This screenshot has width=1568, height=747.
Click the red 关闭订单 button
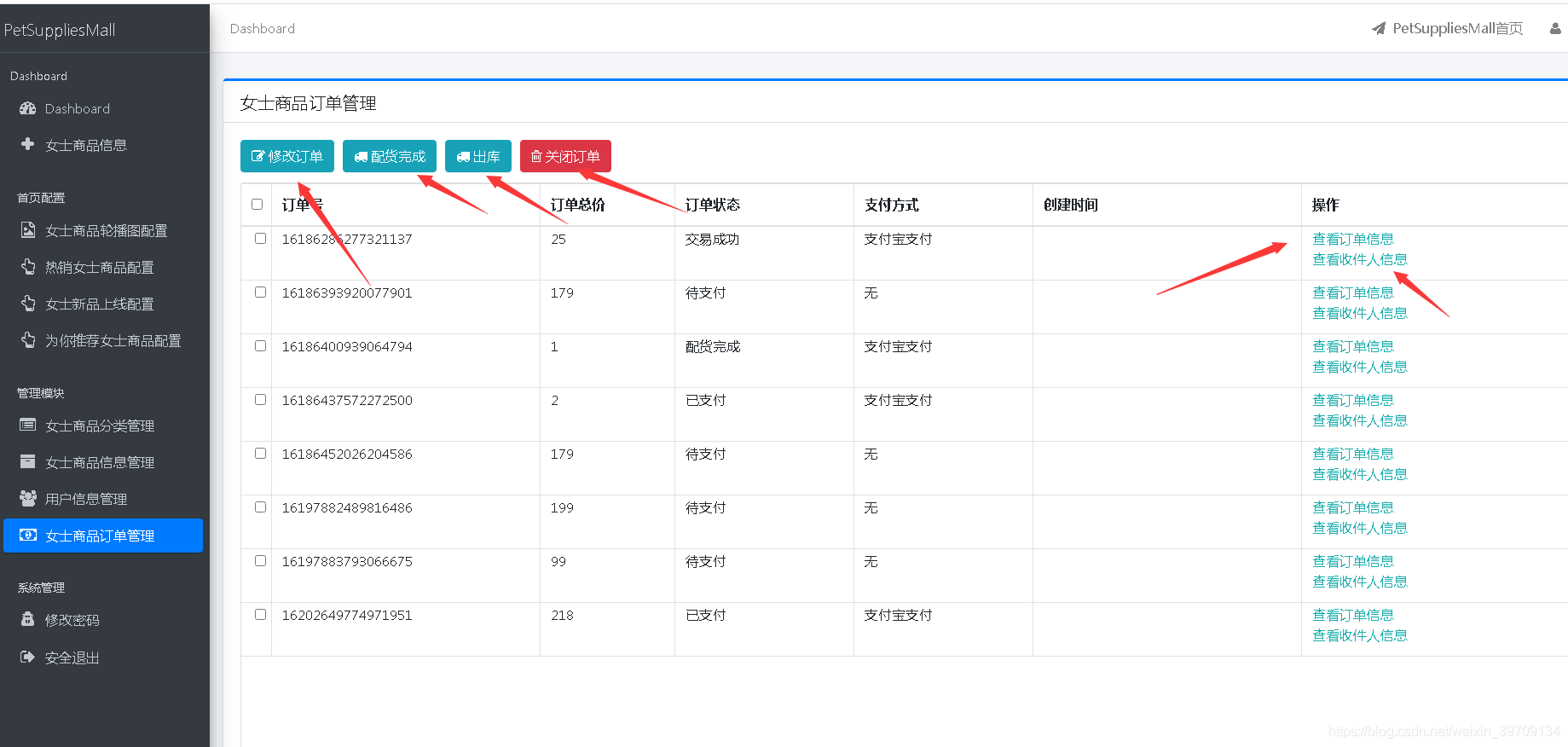click(x=565, y=156)
